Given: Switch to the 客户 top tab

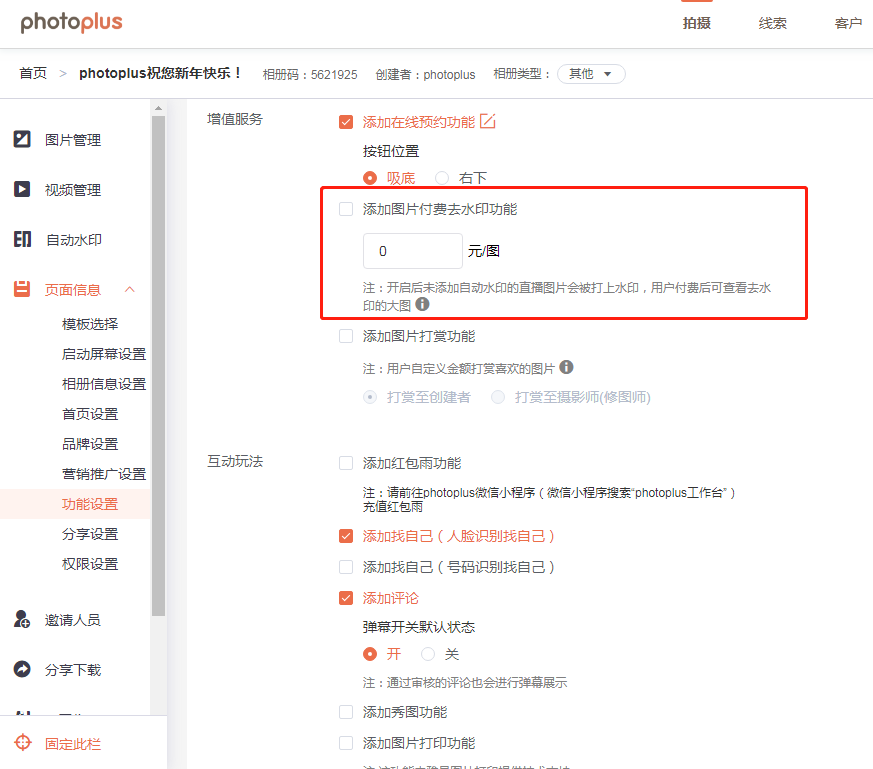Looking at the screenshot, I should tap(847, 23).
